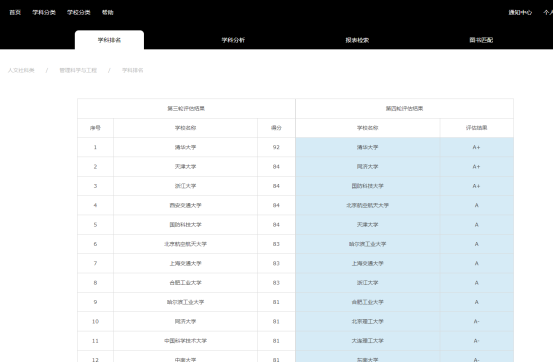Click the 帮助 menu item
Image resolution: width=554 pixels, height=363 pixels.
[x=107, y=12]
